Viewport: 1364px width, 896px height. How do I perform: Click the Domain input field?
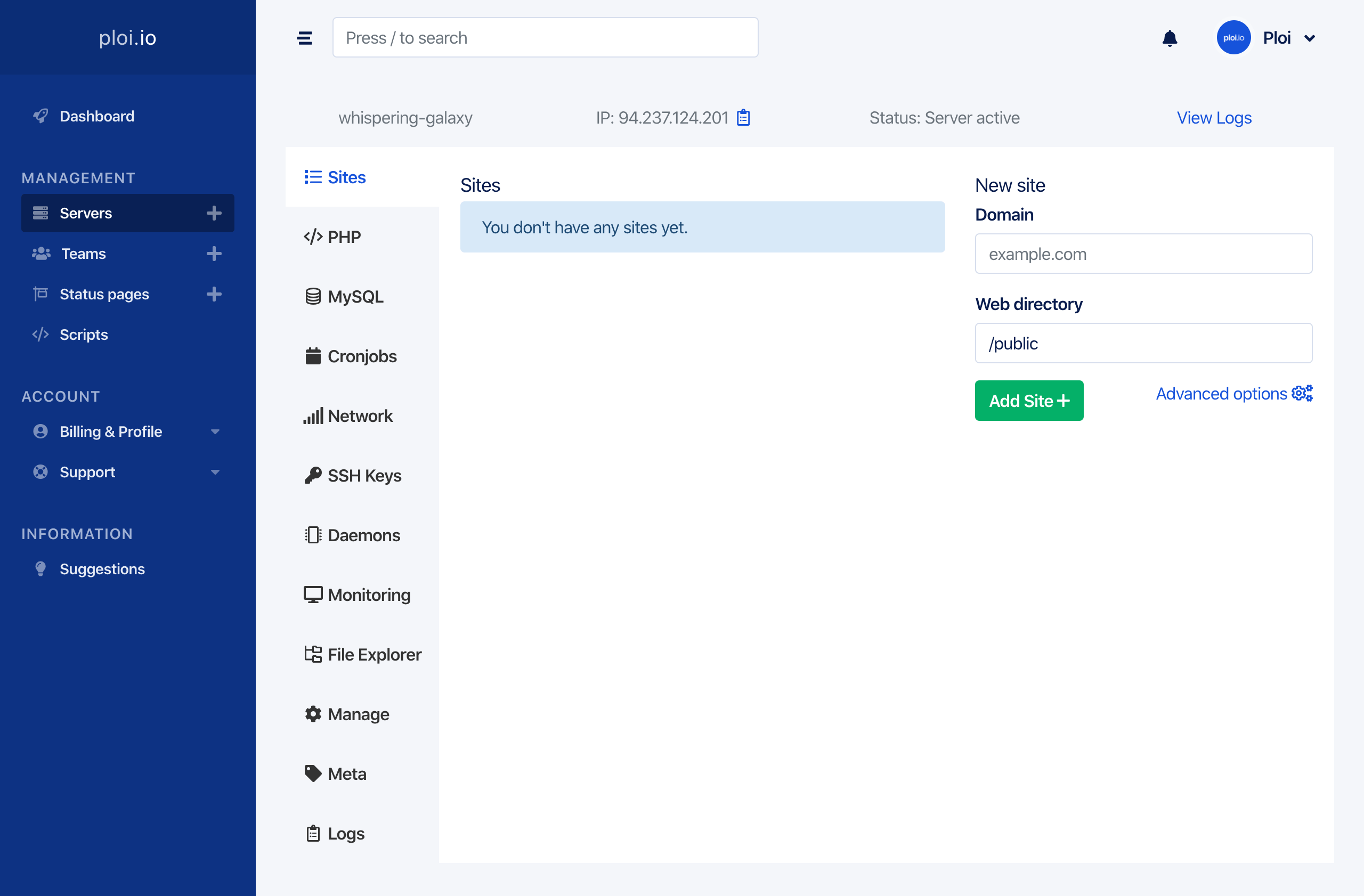1143,254
